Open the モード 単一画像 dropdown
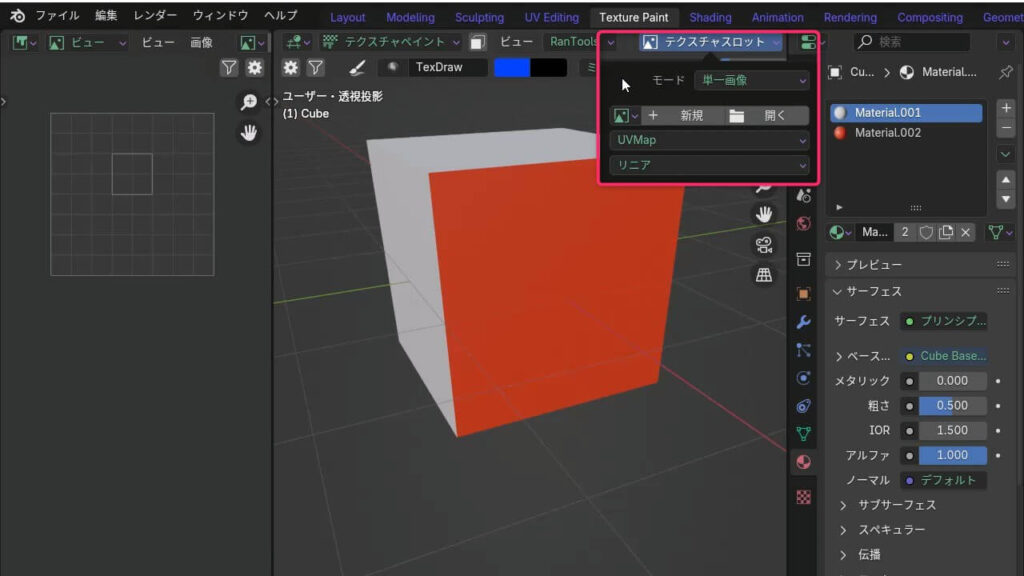Viewport: 1024px width, 576px height. pos(753,80)
